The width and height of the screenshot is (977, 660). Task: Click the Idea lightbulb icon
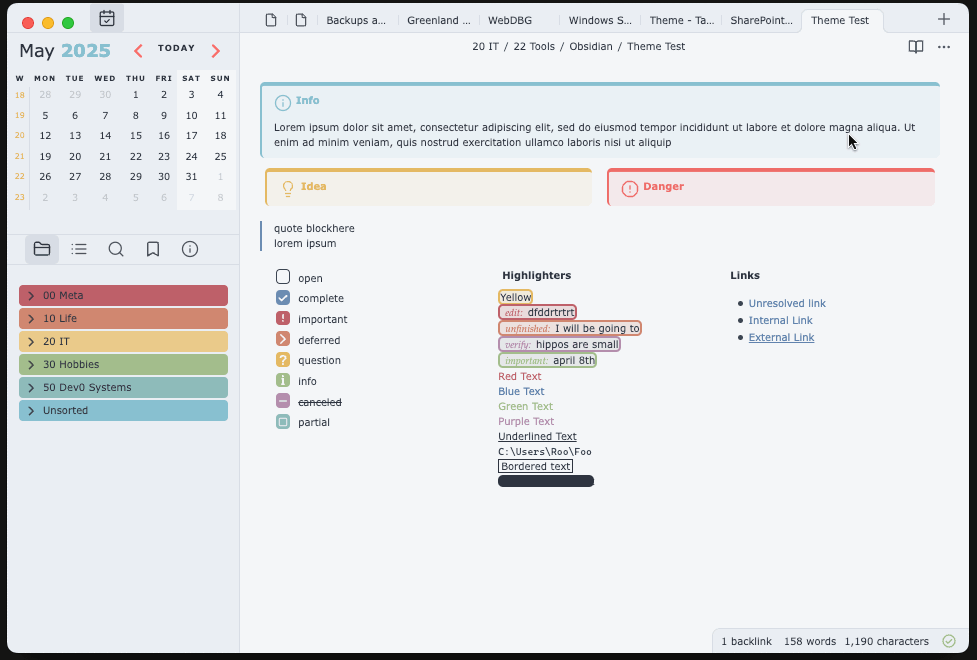pyautogui.click(x=288, y=188)
